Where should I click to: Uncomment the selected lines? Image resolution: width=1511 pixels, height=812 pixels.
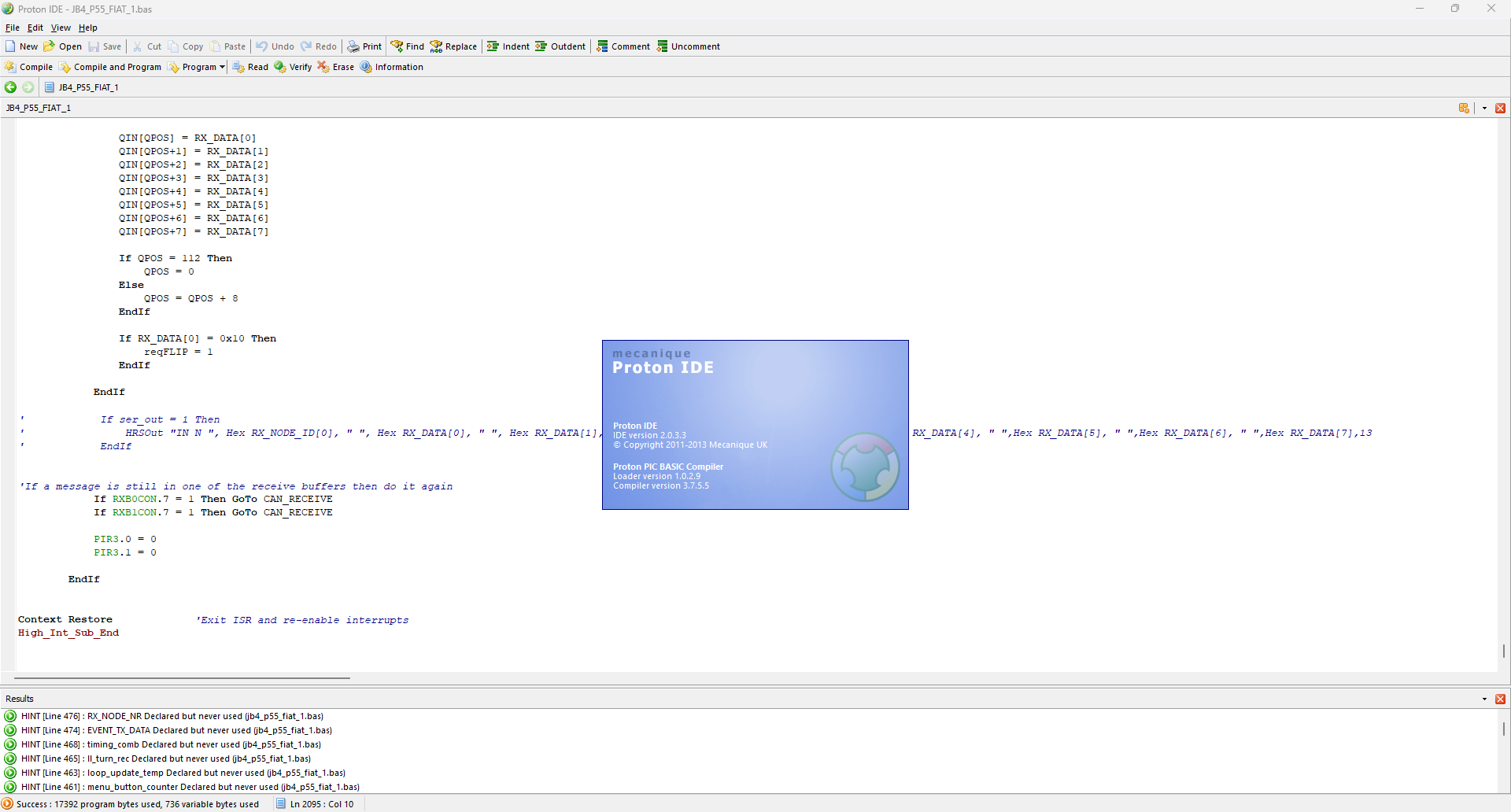click(x=689, y=46)
